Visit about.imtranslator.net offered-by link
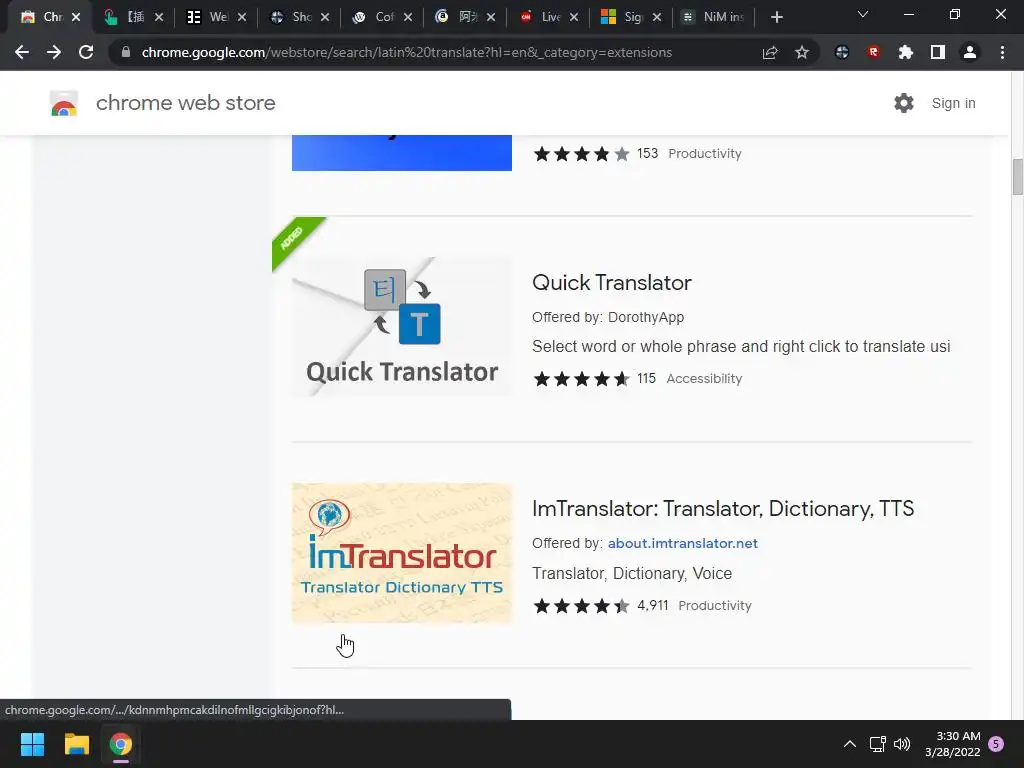The height and width of the screenshot is (768, 1024). [x=682, y=543]
